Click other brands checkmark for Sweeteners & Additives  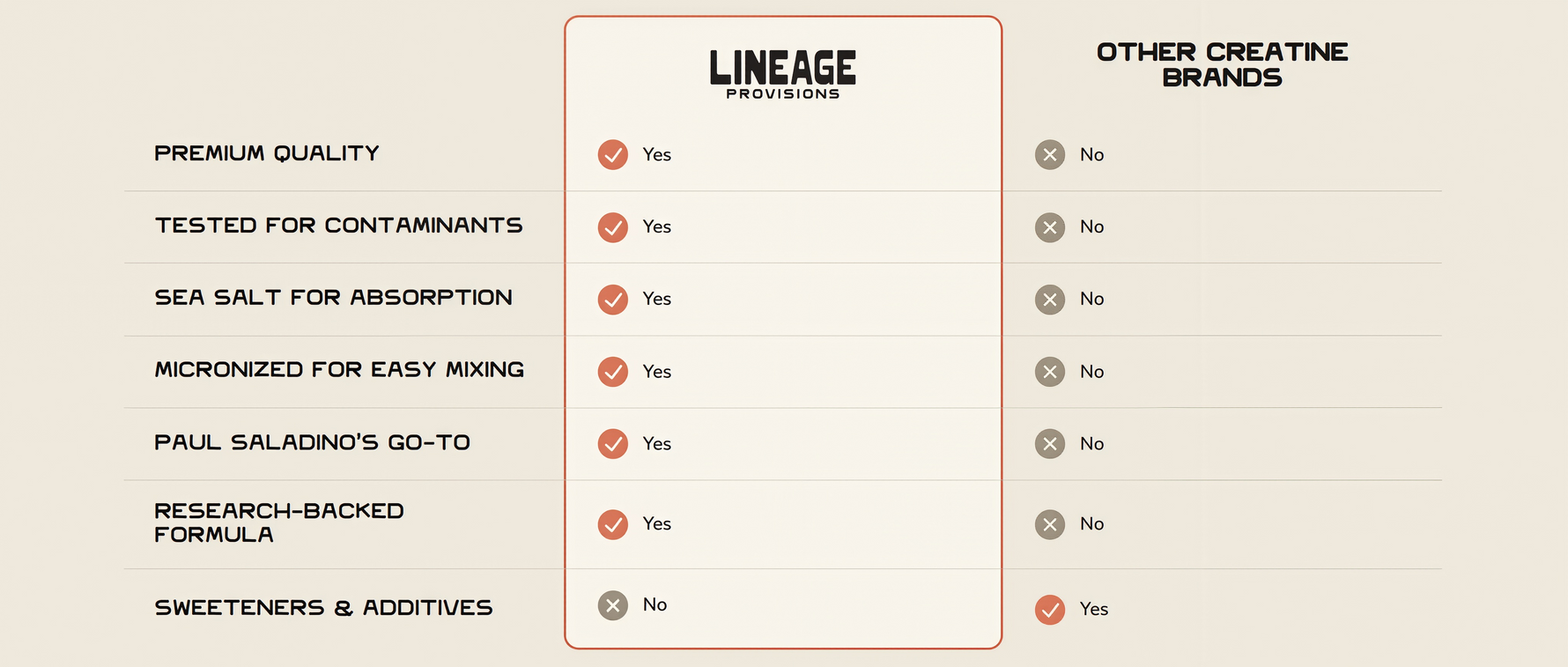click(x=1050, y=610)
